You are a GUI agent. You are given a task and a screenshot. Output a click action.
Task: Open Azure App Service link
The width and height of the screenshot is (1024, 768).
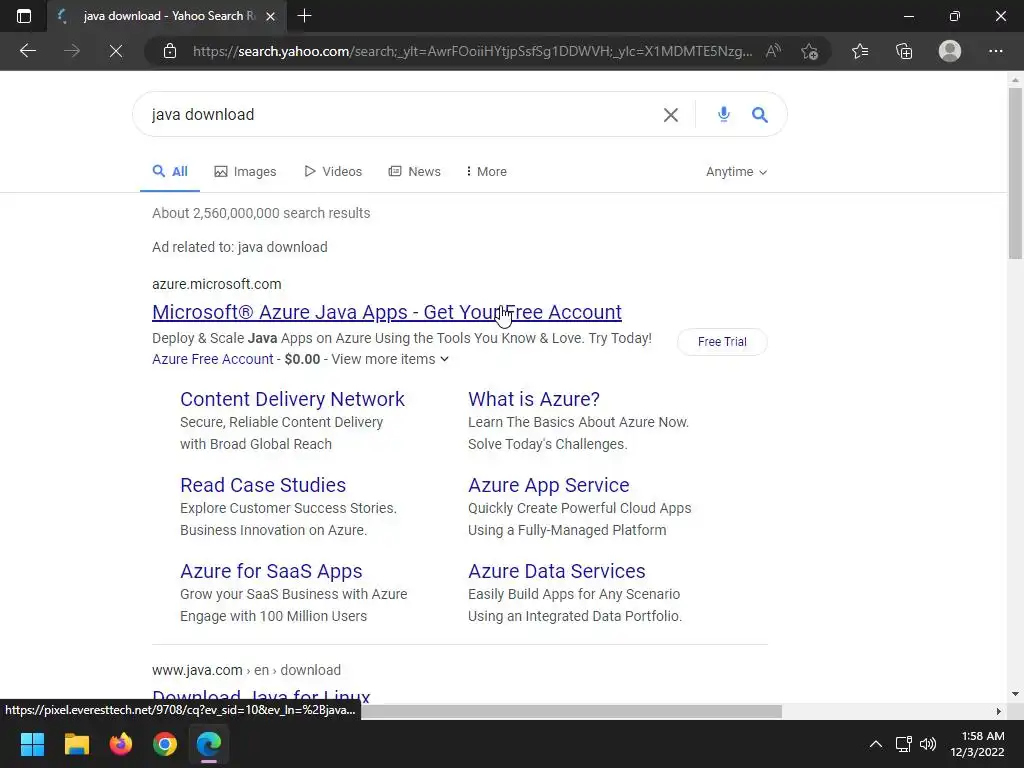549,485
